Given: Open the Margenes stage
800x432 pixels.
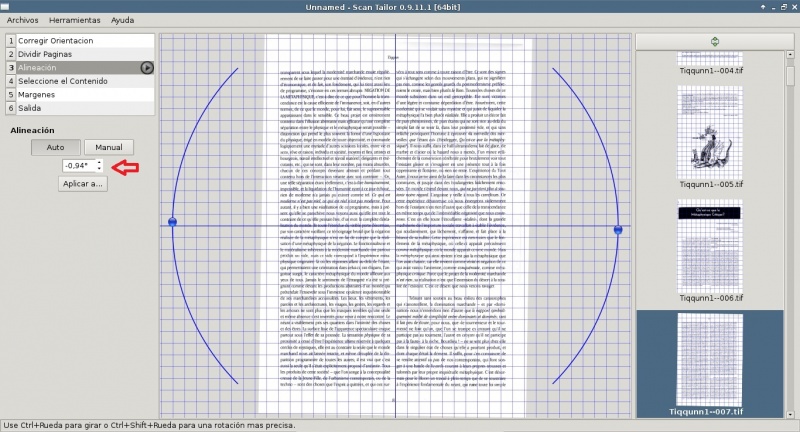Looking at the screenshot, I should coord(41,94).
